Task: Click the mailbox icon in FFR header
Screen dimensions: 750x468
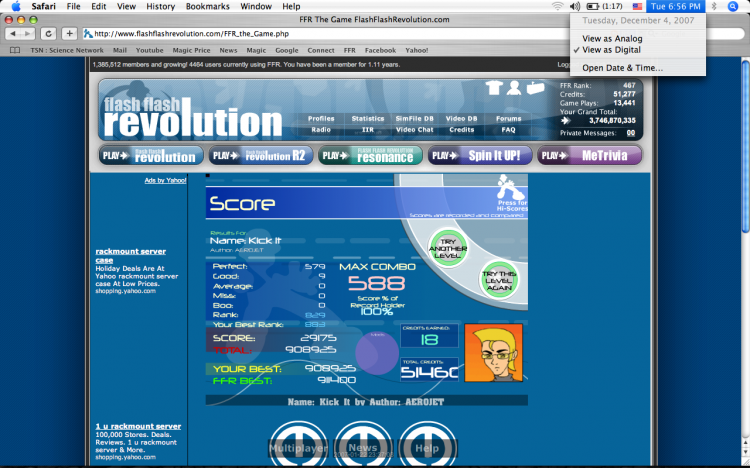Action: 535,88
